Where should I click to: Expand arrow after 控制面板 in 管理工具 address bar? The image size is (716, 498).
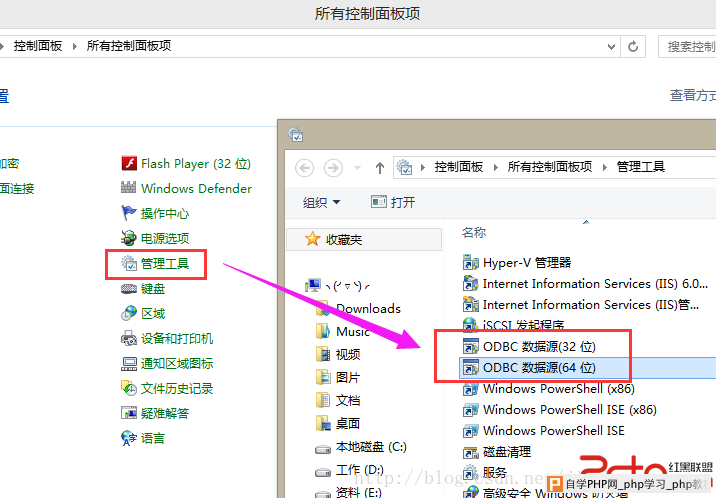495,168
